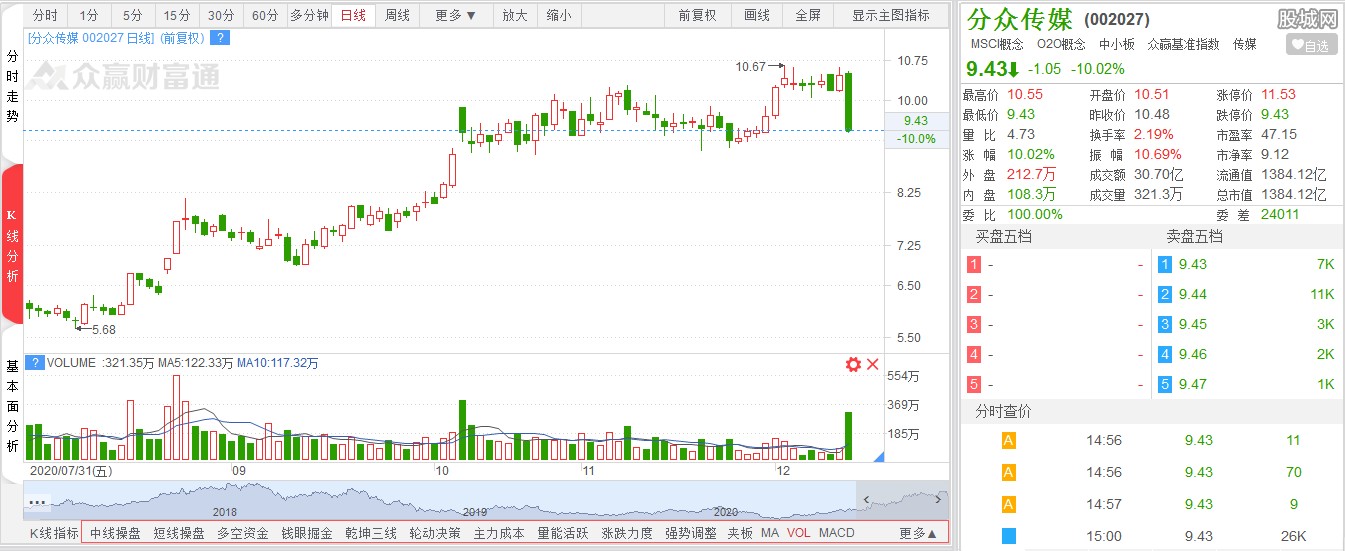Click blue square icon for 15:00 trade
The width and height of the screenshot is (1345, 551).
point(1009,536)
